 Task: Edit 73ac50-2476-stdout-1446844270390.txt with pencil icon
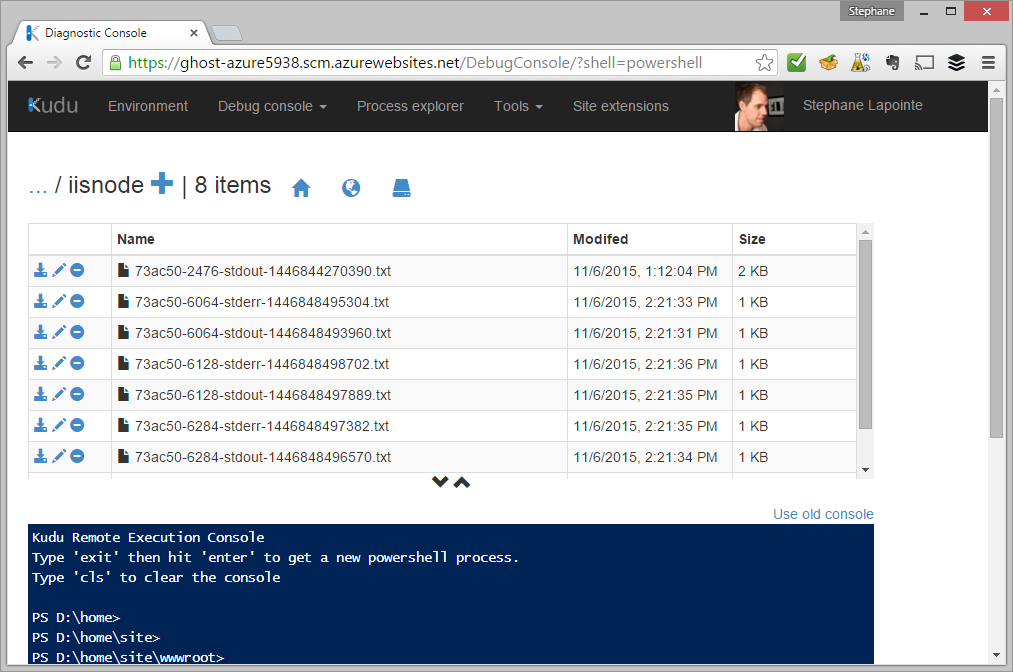59,270
